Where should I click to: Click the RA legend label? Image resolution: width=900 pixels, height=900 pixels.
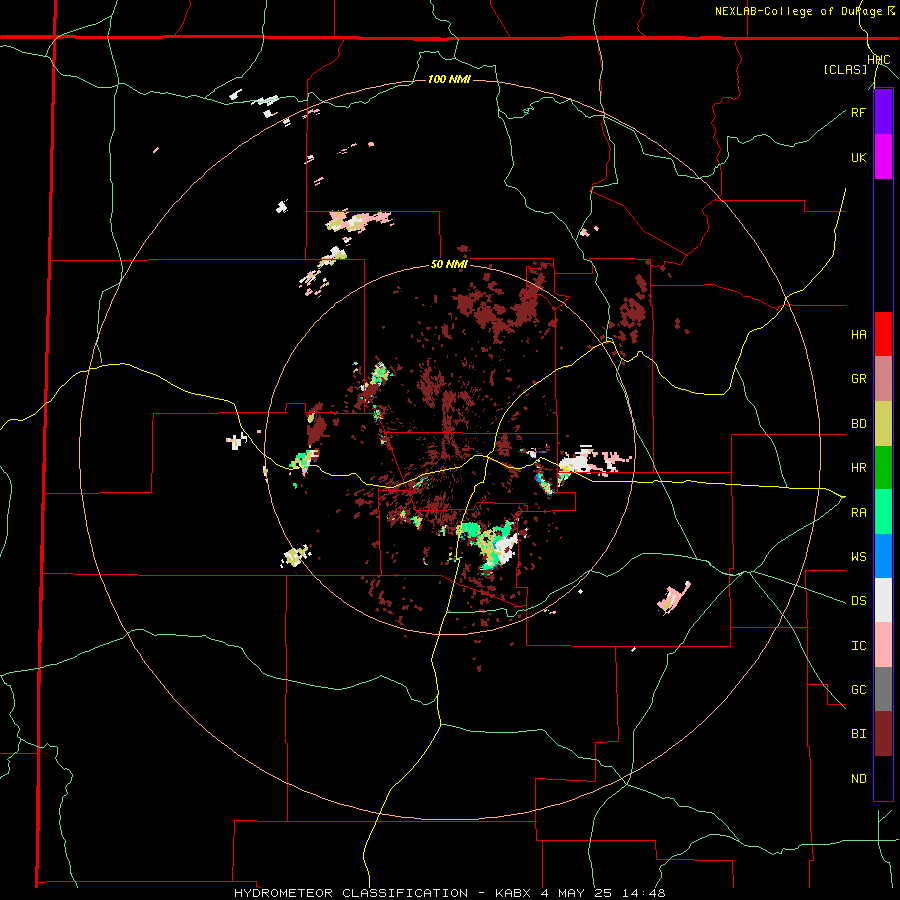(858, 513)
